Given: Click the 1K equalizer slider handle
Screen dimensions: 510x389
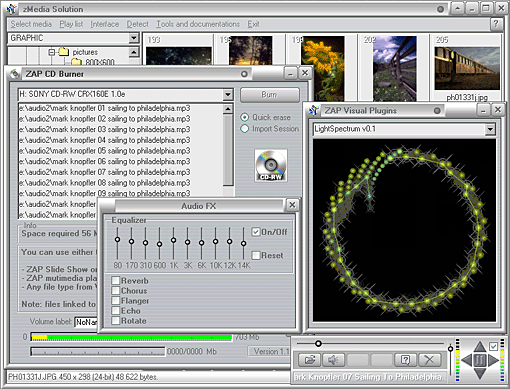Looking at the screenshot, I should 173,240.
